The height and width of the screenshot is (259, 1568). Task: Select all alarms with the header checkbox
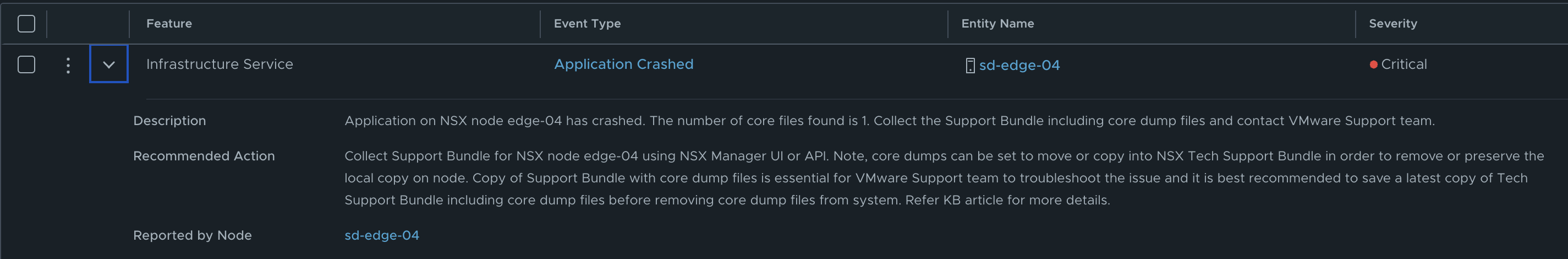26,24
